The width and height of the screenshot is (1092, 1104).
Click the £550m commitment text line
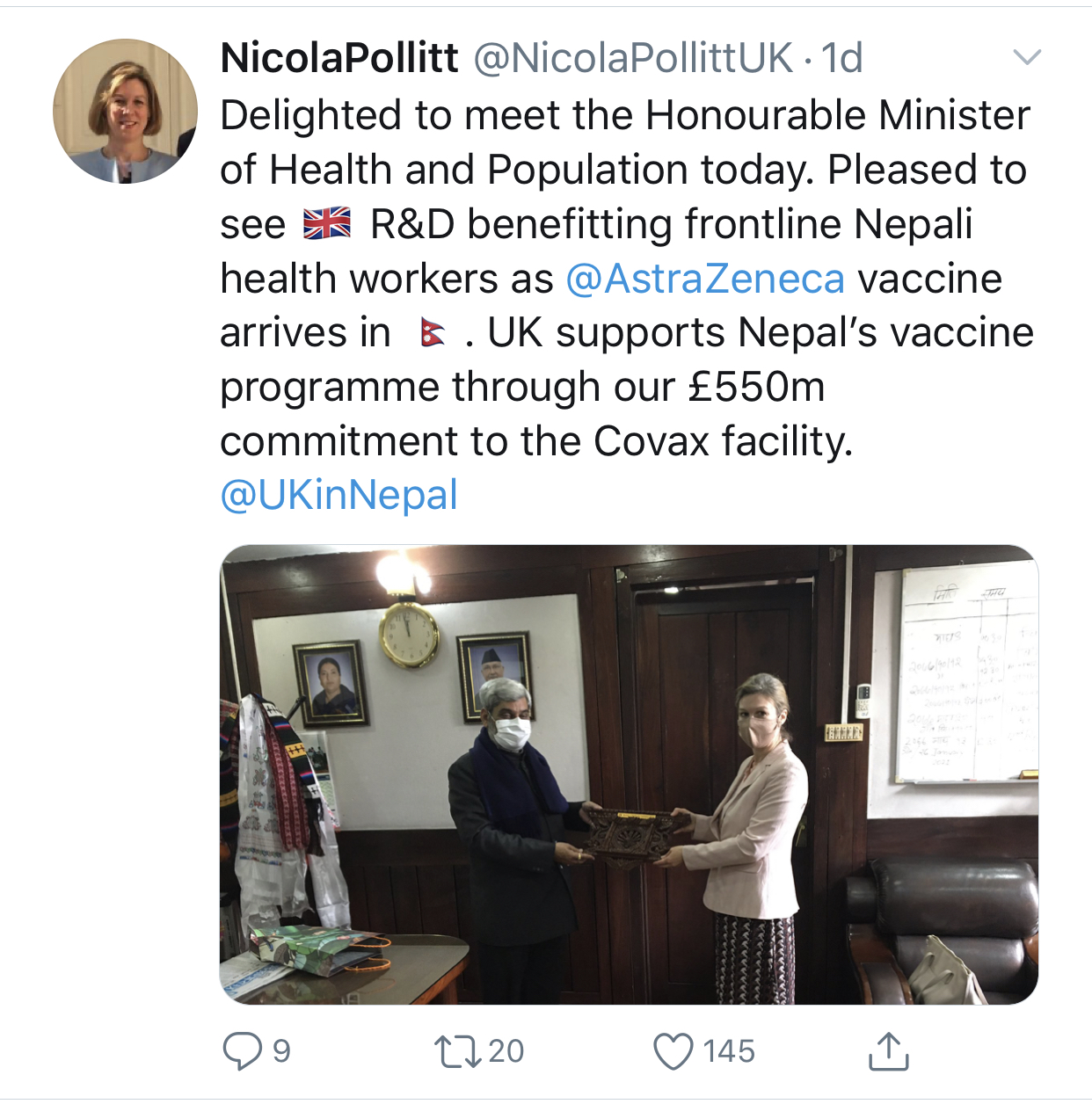[523, 387]
